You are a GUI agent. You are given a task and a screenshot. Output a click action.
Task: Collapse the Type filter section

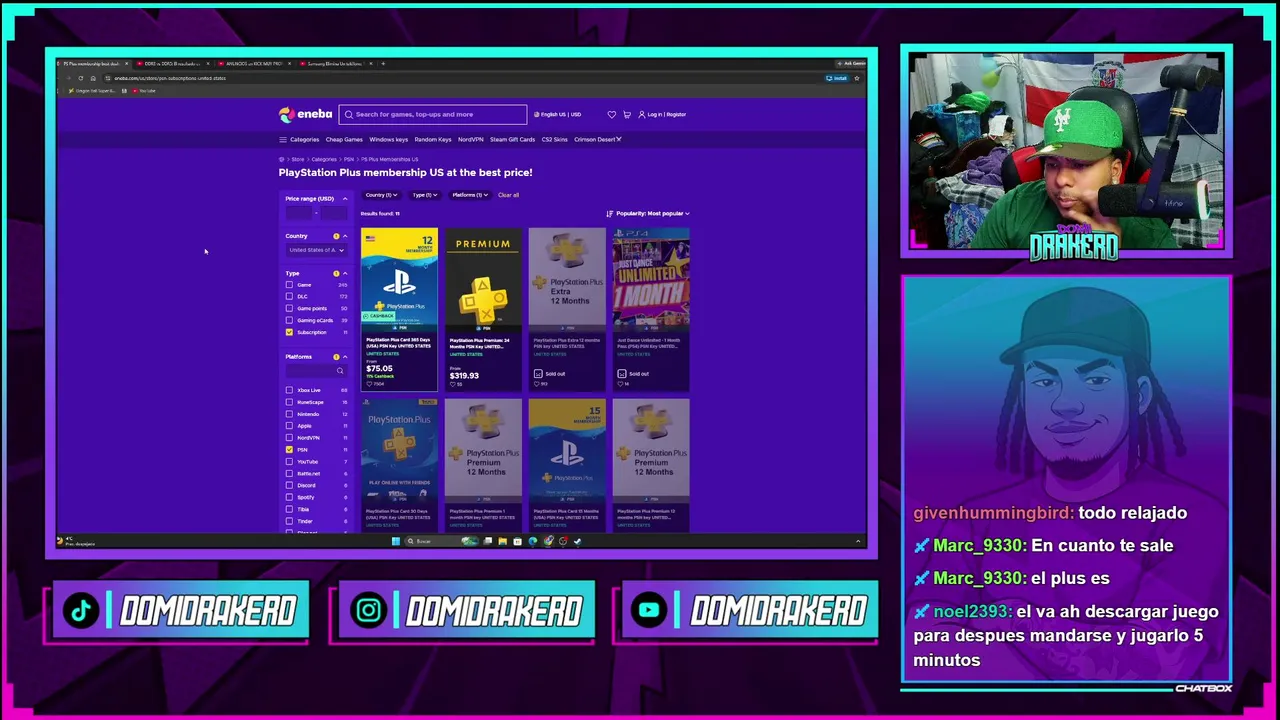tap(345, 273)
